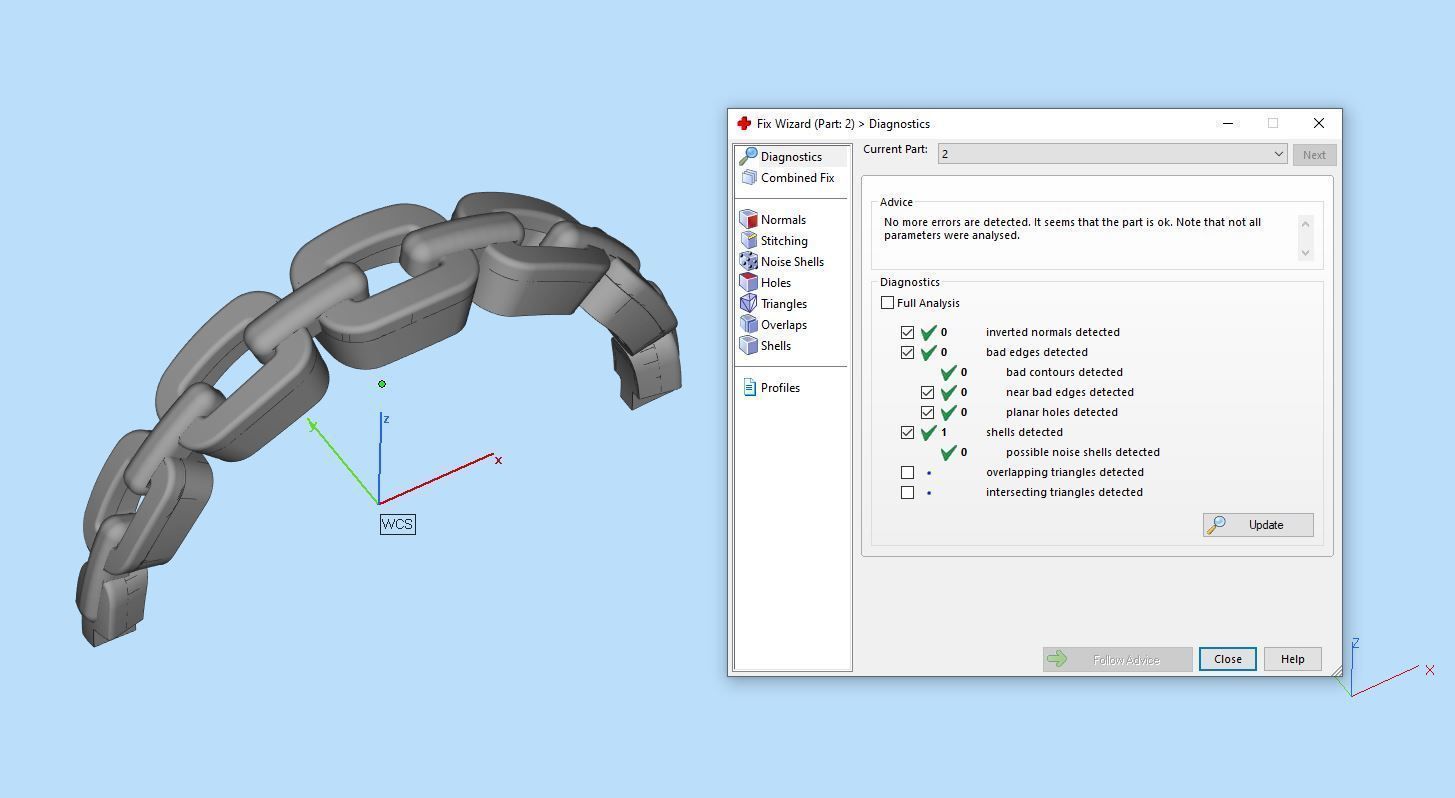This screenshot has width=1455, height=798.
Task: Click green check next to inverted normals
Action: coord(928,332)
